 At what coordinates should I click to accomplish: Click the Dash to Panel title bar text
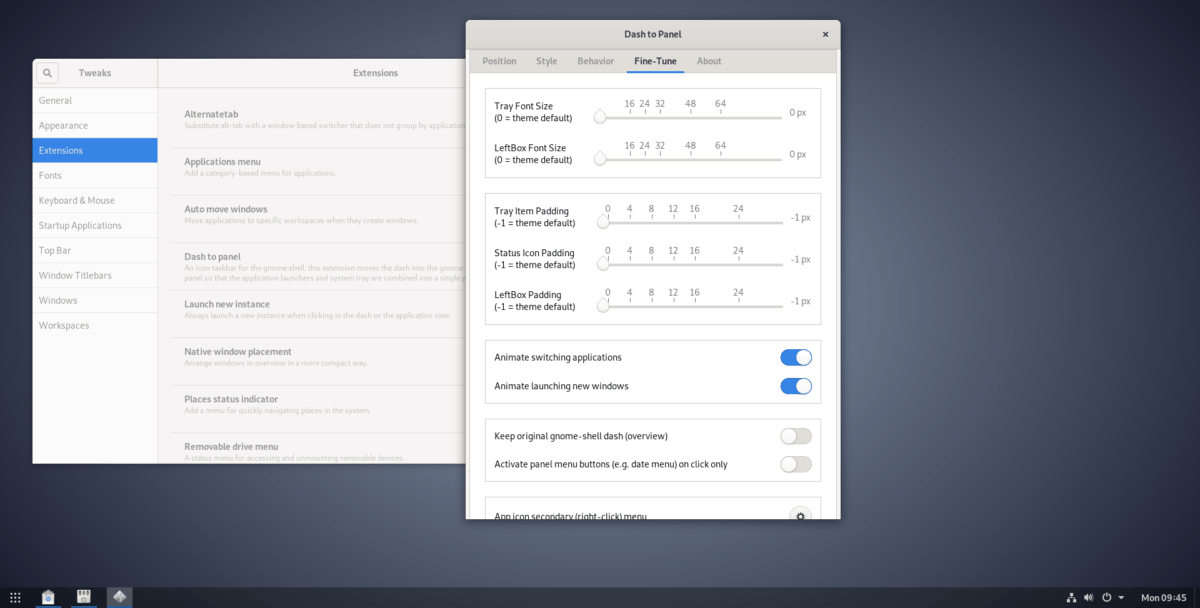pyautogui.click(x=652, y=34)
